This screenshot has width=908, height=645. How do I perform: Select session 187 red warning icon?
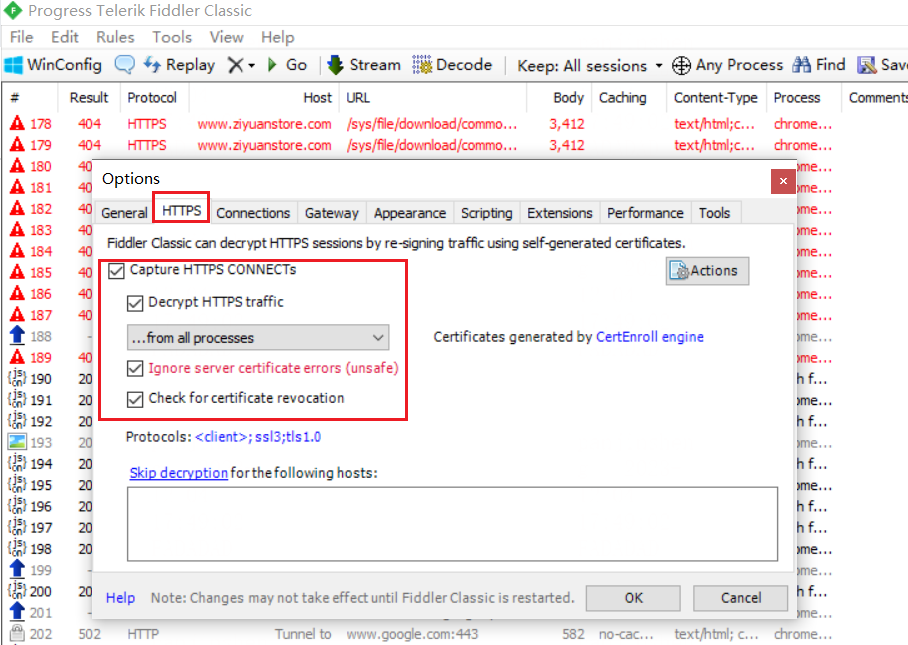[17, 315]
